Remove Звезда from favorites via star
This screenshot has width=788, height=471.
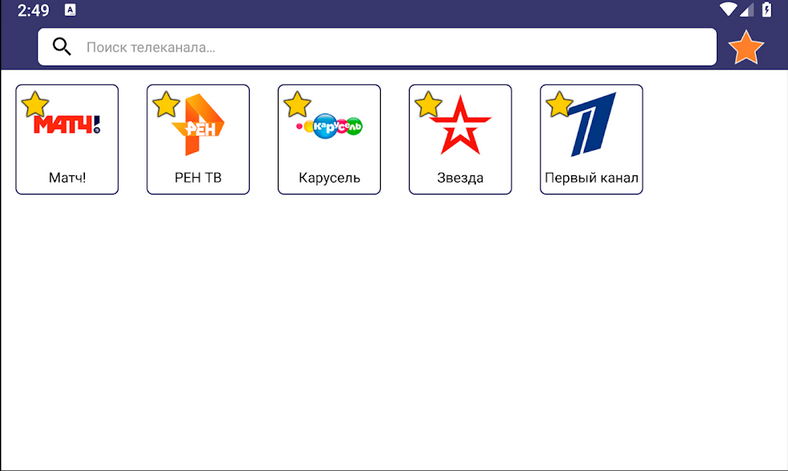tap(428, 104)
